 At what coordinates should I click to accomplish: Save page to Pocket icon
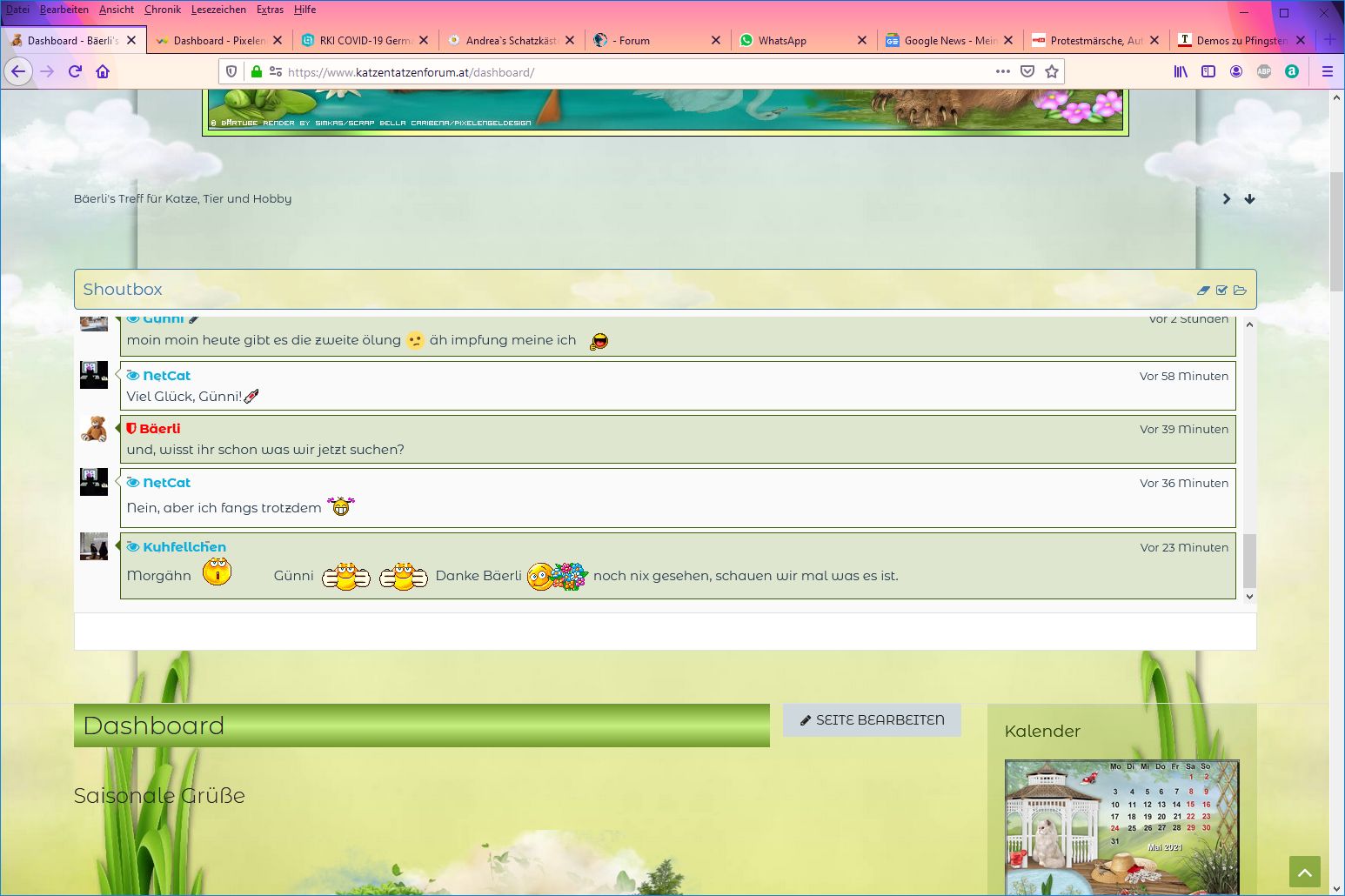1027,71
